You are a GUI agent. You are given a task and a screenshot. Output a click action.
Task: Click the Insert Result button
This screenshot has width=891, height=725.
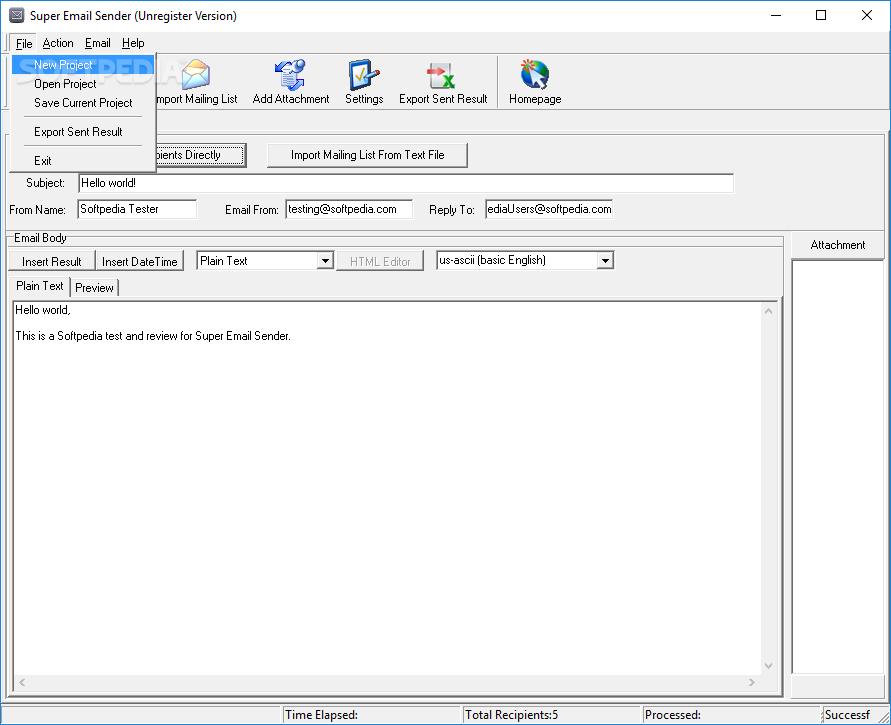tap(52, 261)
